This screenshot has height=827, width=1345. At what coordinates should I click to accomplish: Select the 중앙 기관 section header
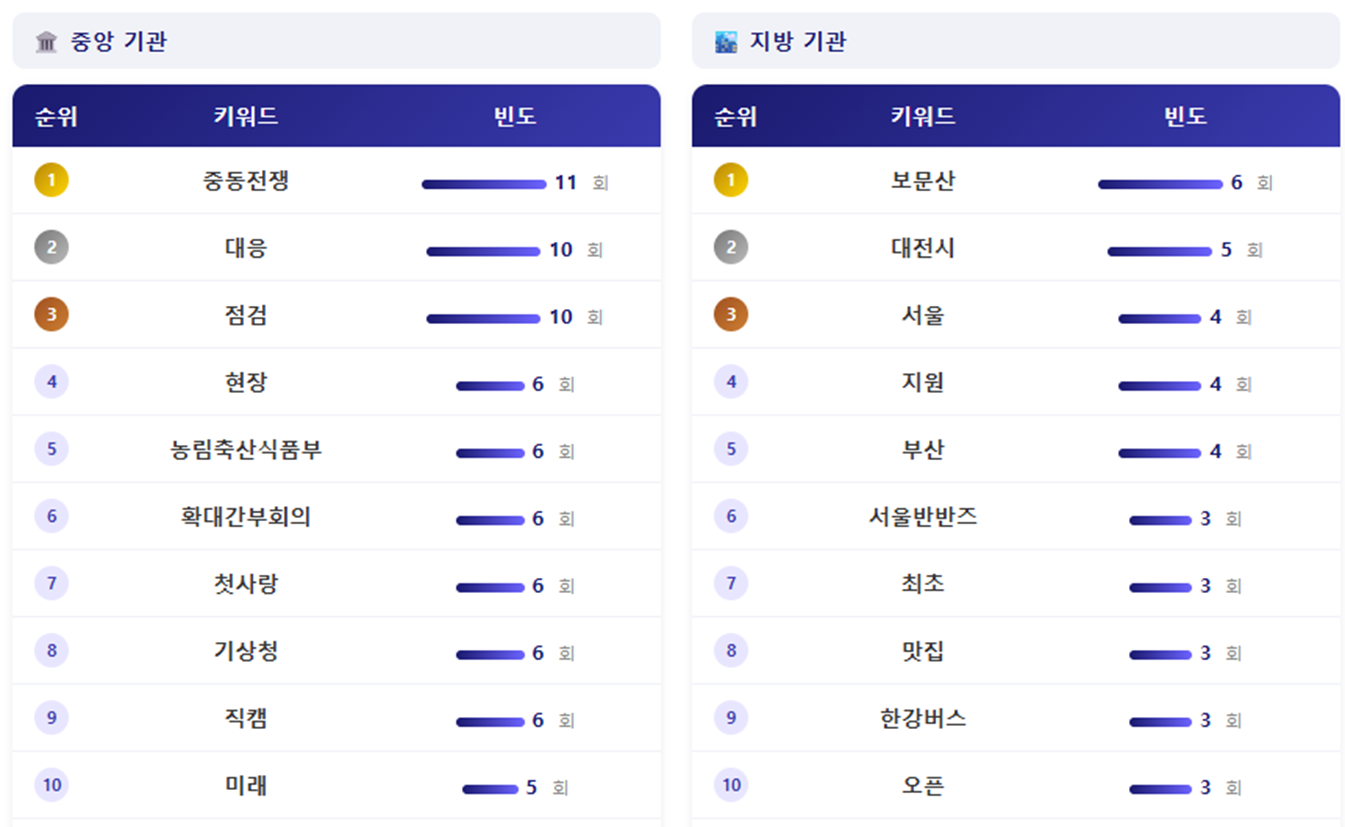[118, 42]
